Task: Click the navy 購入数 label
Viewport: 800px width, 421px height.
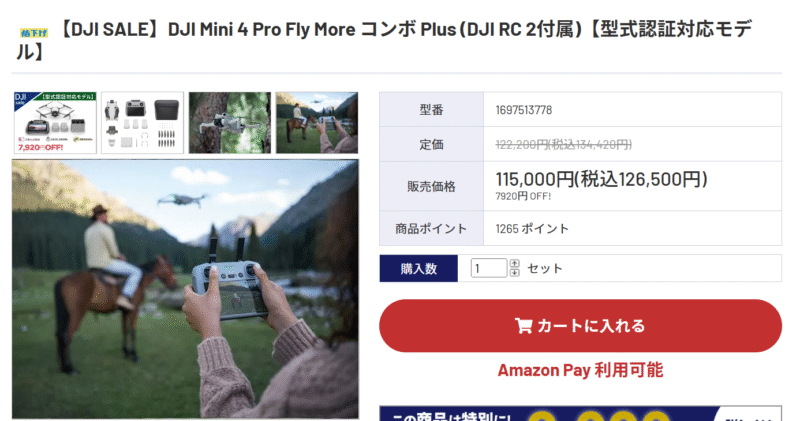Action: click(x=418, y=268)
